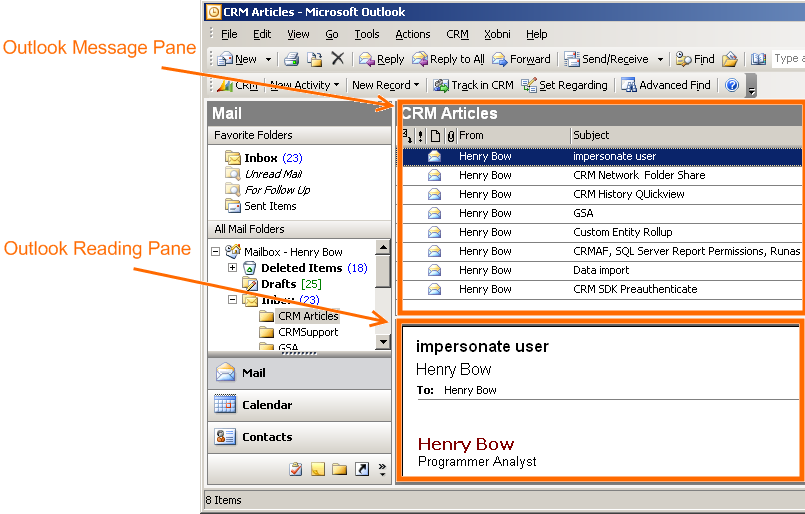Open Shortcuts icon in navigation strip

coord(362,468)
